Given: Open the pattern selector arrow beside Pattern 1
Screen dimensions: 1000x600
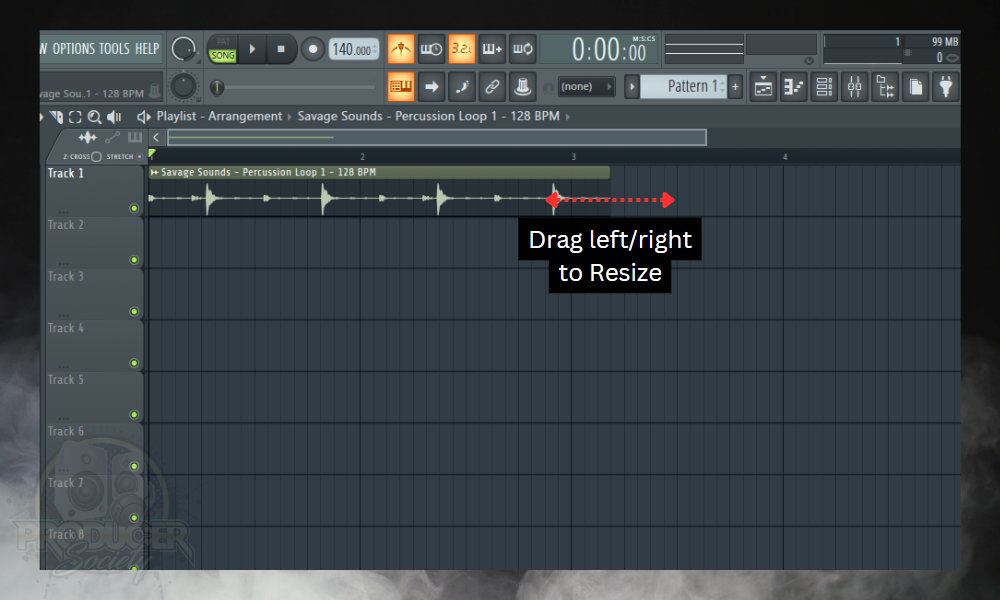Looking at the screenshot, I should [x=632, y=87].
